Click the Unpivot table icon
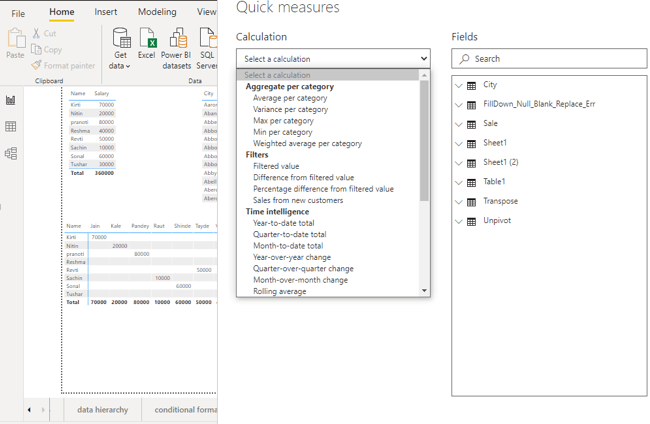Screen dimensions: 650x424 click(471, 222)
